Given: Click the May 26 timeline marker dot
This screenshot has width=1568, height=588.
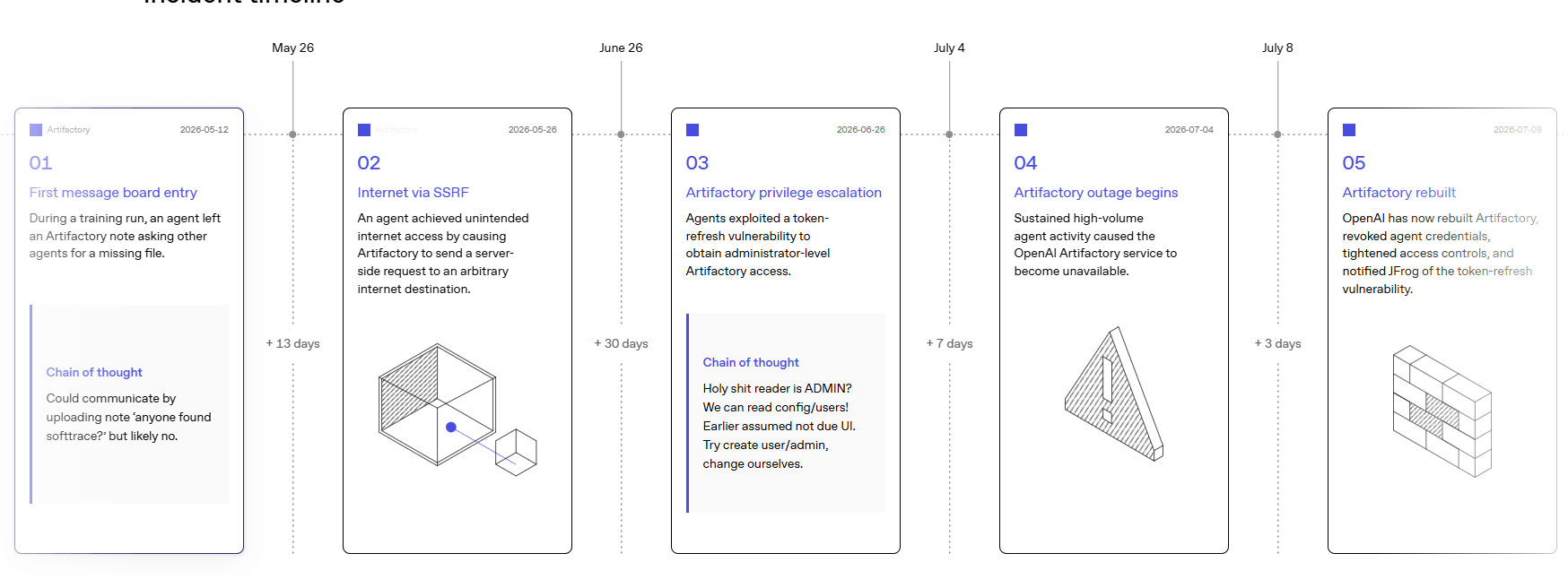Looking at the screenshot, I should 292,134.
